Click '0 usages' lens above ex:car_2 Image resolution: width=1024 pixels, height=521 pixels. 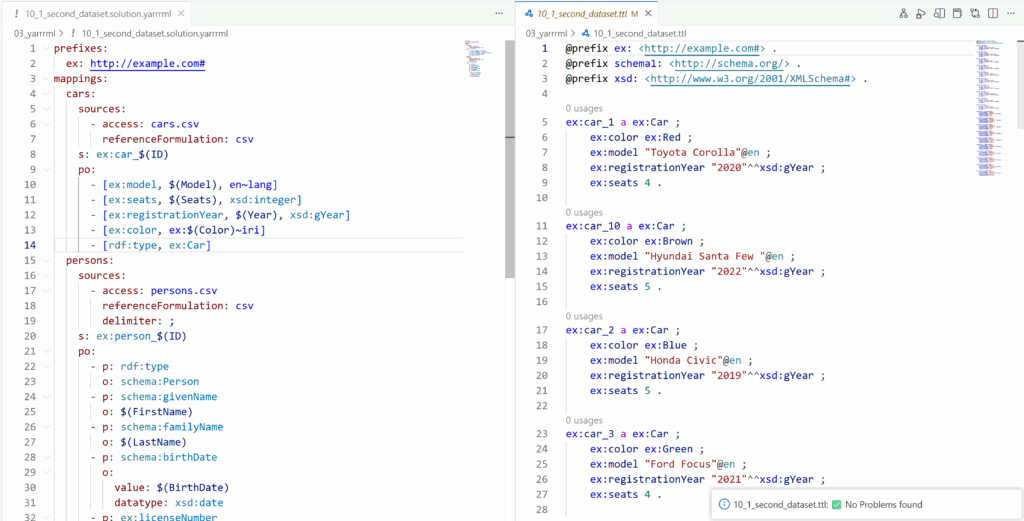584,316
